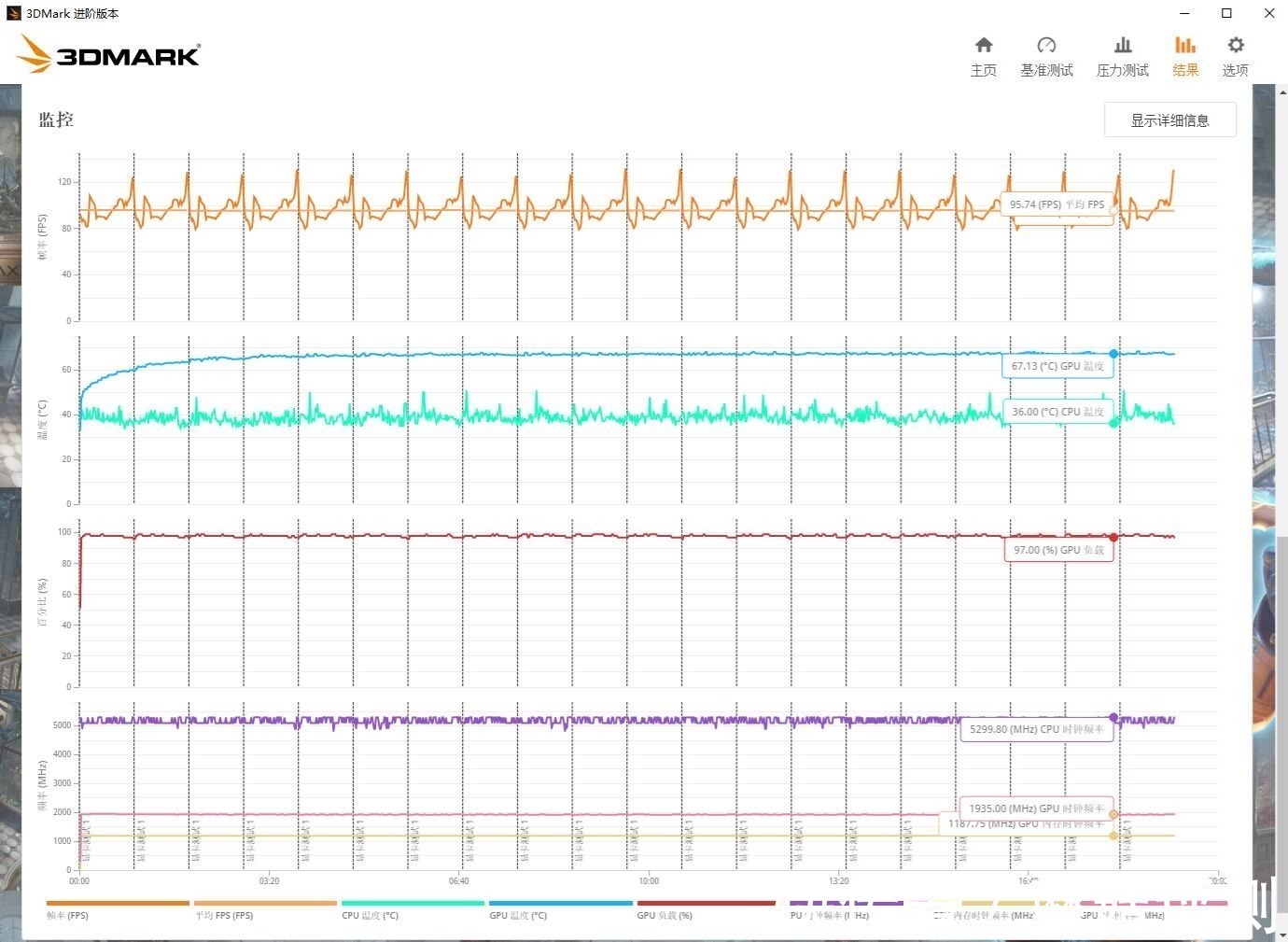Click the 显示详细信息 button
1288x942 pixels.
[1169, 120]
